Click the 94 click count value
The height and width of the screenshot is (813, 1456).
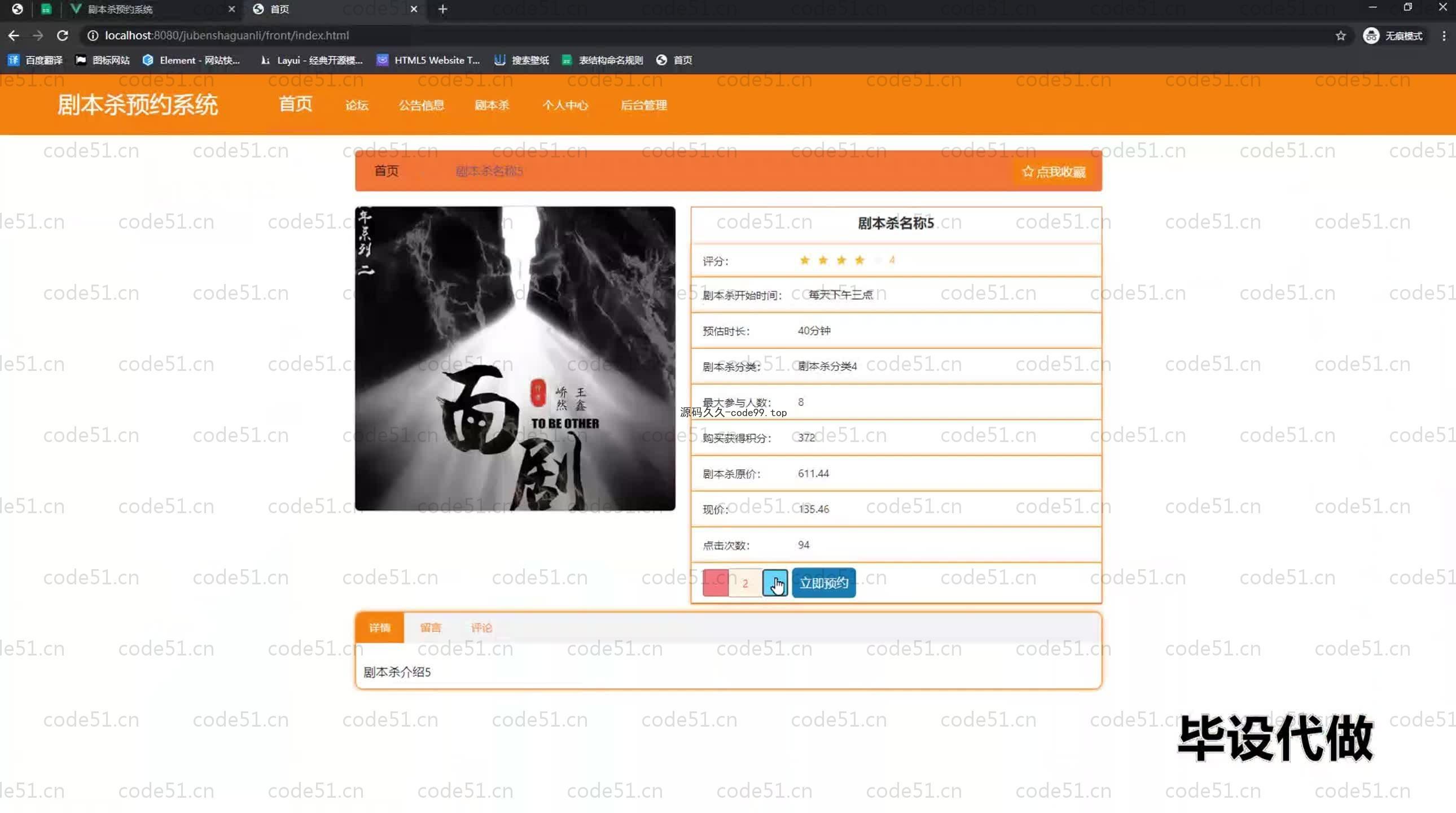804,545
